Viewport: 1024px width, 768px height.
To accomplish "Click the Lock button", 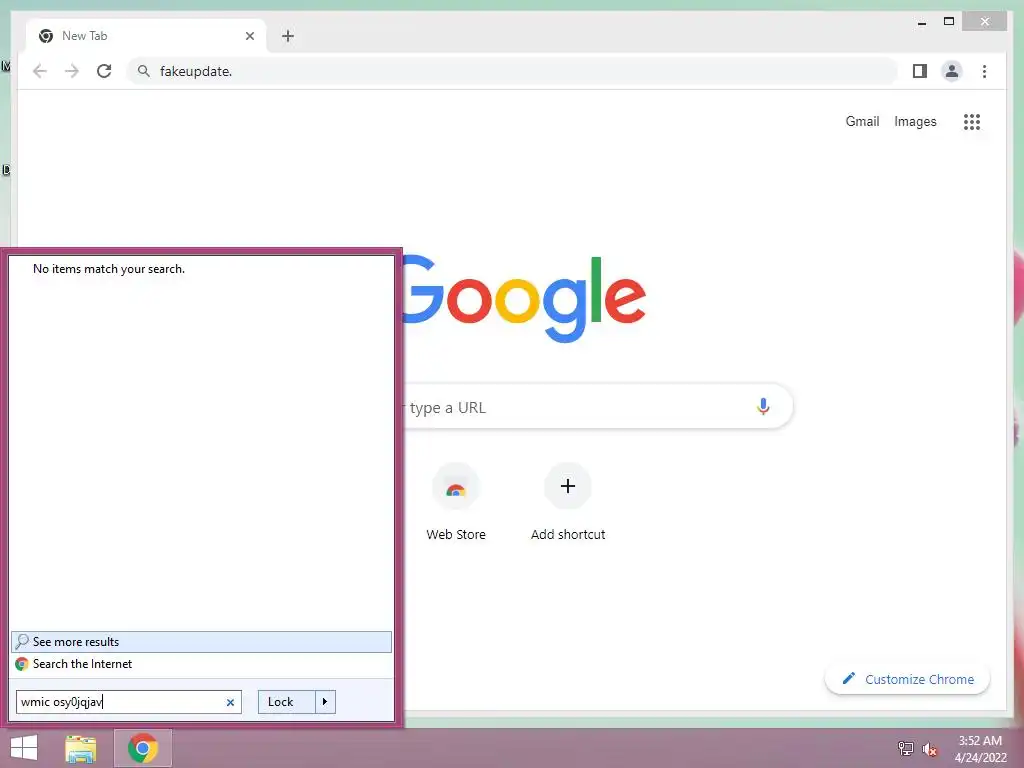I will tap(287, 702).
